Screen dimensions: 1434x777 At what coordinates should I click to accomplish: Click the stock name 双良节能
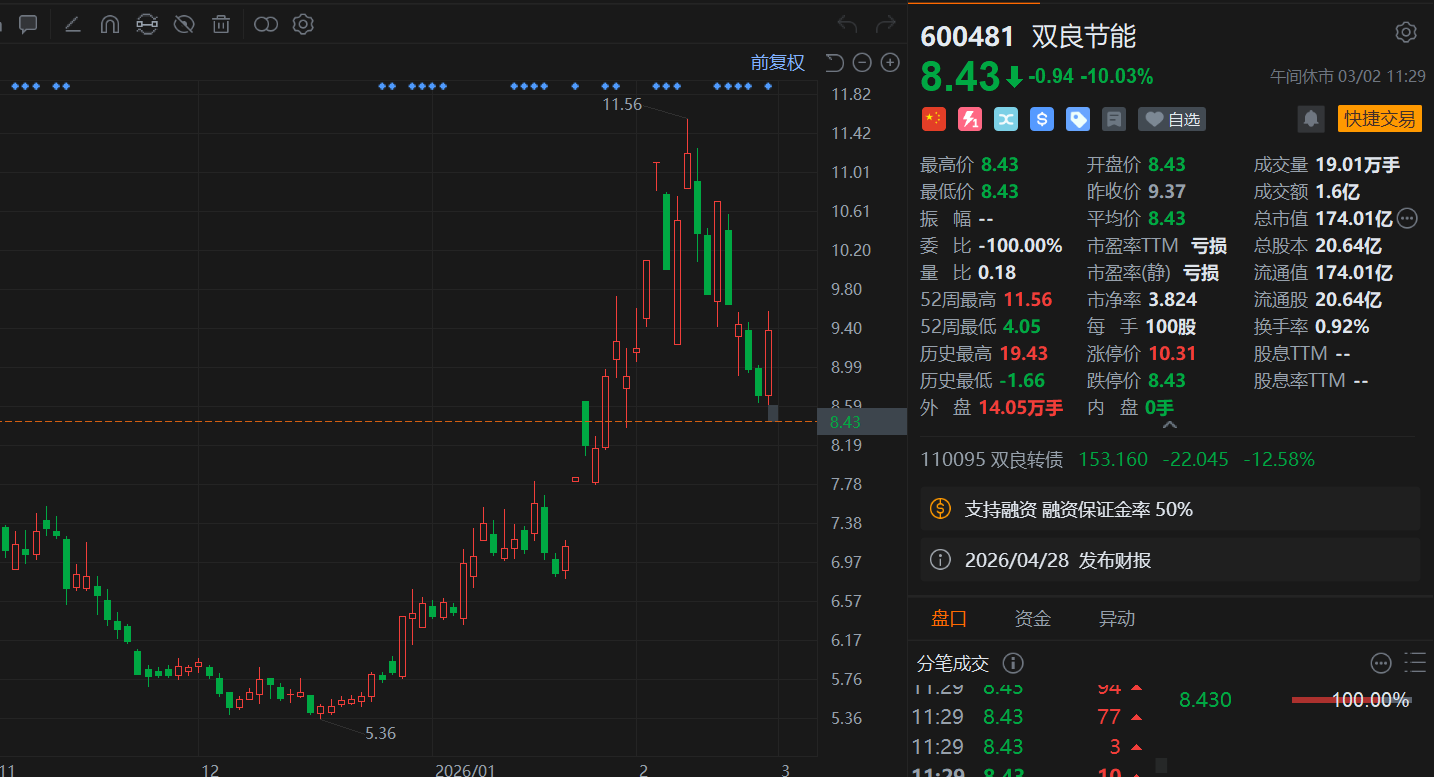(1084, 36)
